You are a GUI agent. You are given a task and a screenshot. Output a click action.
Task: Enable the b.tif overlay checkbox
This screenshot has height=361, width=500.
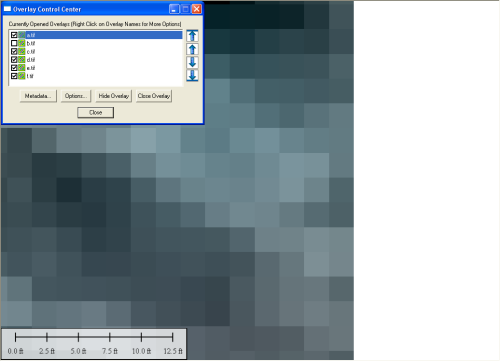[14, 43]
